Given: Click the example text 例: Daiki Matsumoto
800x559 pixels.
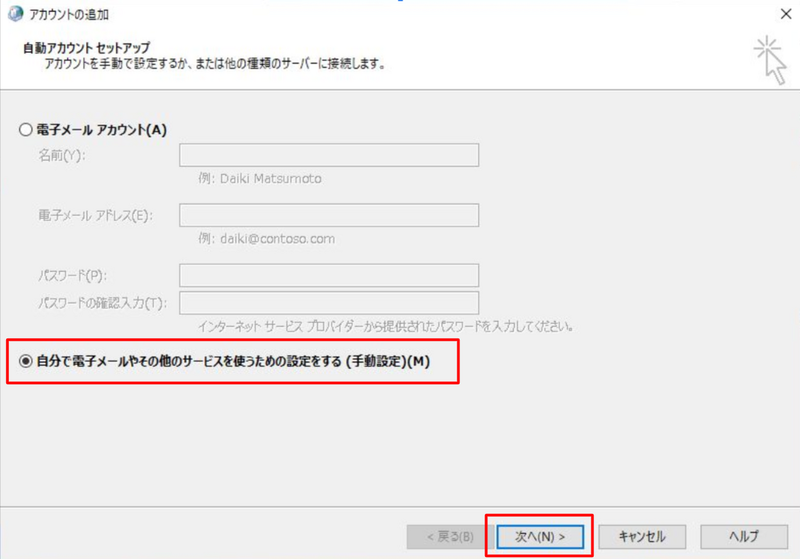Looking at the screenshot, I should pos(260,179).
